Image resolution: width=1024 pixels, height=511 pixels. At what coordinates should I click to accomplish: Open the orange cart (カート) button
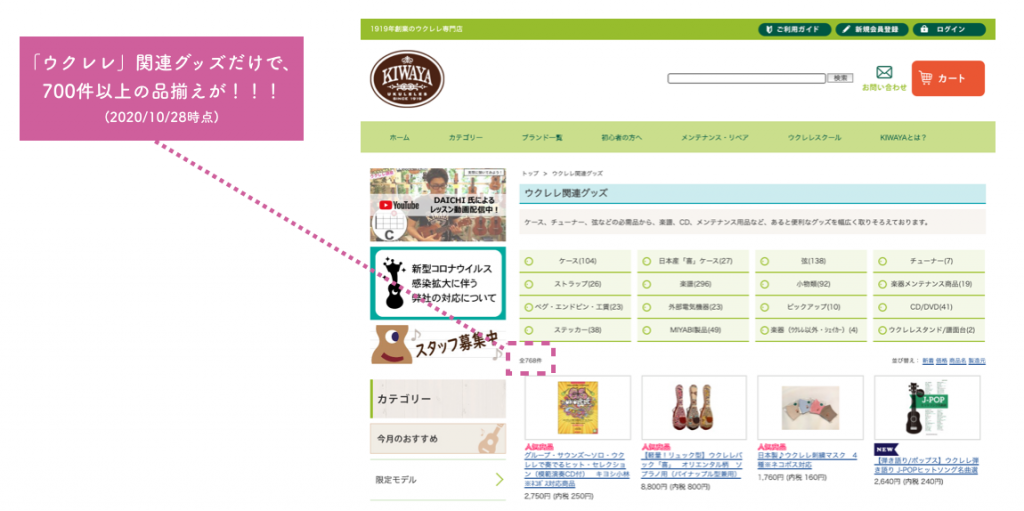tap(947, 78)
